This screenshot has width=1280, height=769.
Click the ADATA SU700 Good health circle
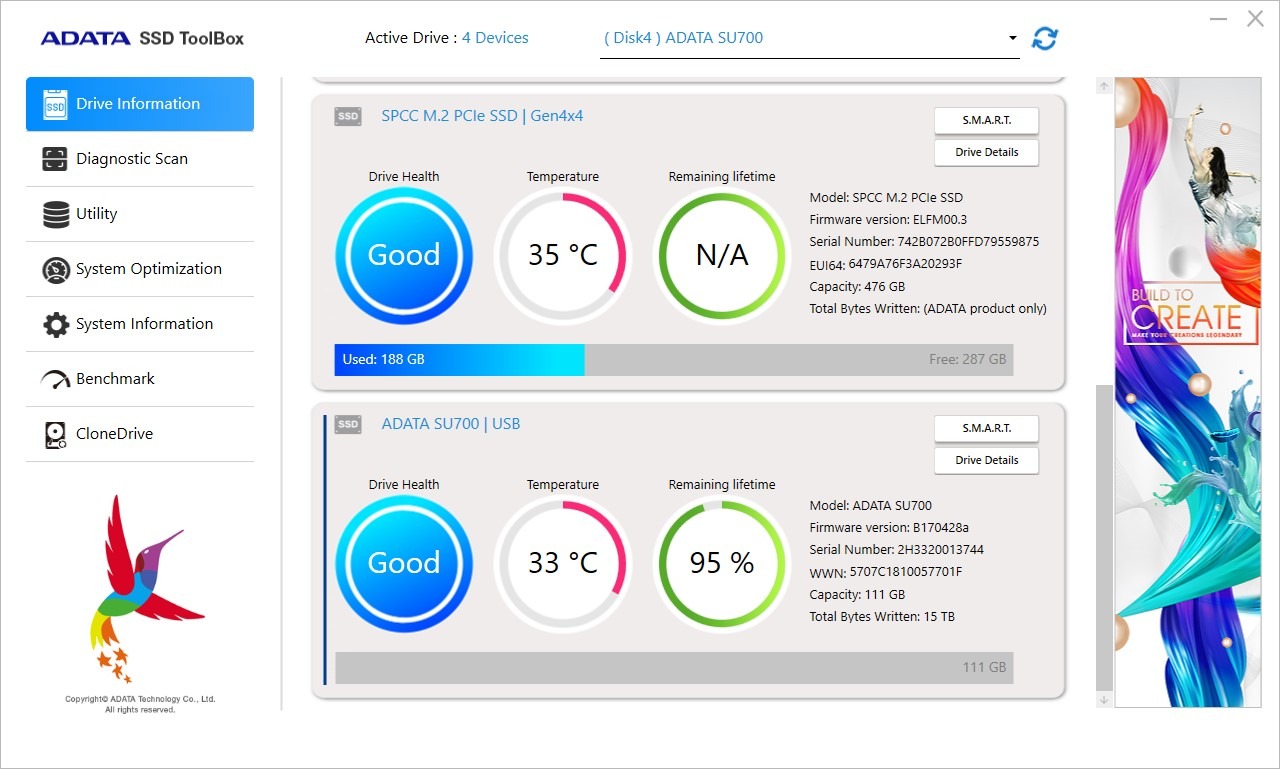click(404, 564)
